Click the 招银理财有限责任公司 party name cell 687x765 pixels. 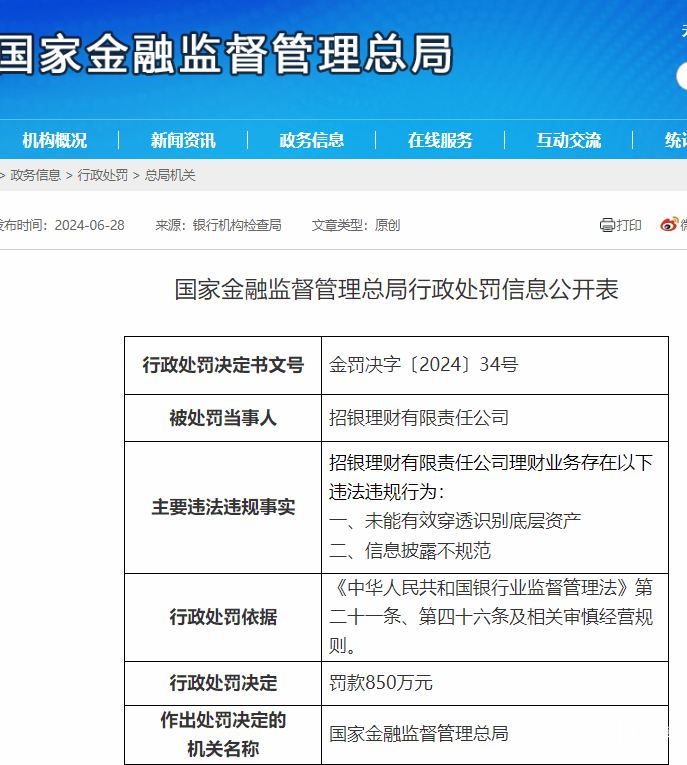click(x=419, y=418)
